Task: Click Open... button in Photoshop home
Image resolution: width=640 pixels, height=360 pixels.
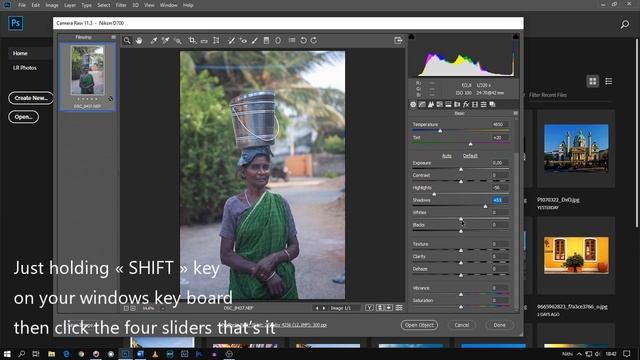Action: [24, 117]
